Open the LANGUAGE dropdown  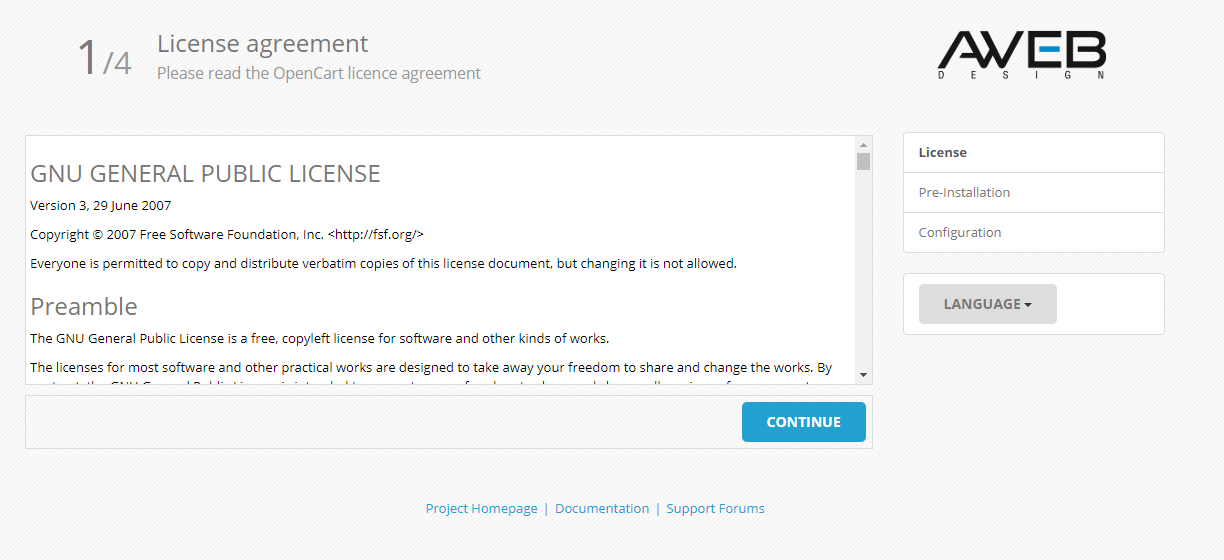coord(987,304)
